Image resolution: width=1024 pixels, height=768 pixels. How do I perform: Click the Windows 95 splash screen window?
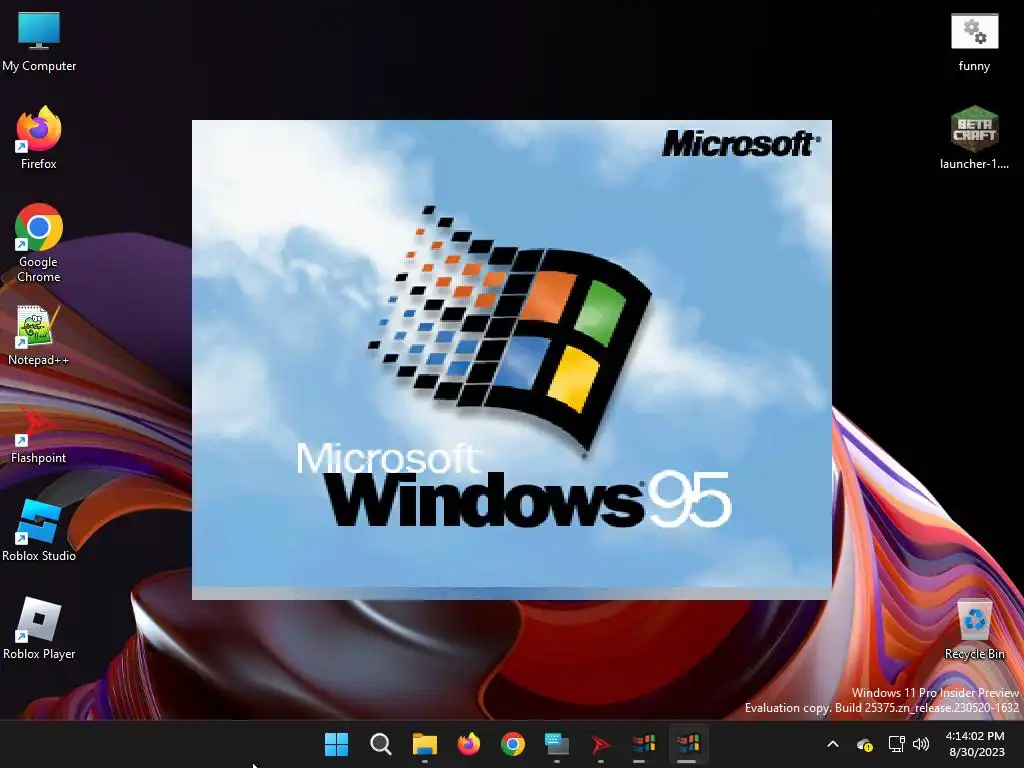[x=511, y=359]
